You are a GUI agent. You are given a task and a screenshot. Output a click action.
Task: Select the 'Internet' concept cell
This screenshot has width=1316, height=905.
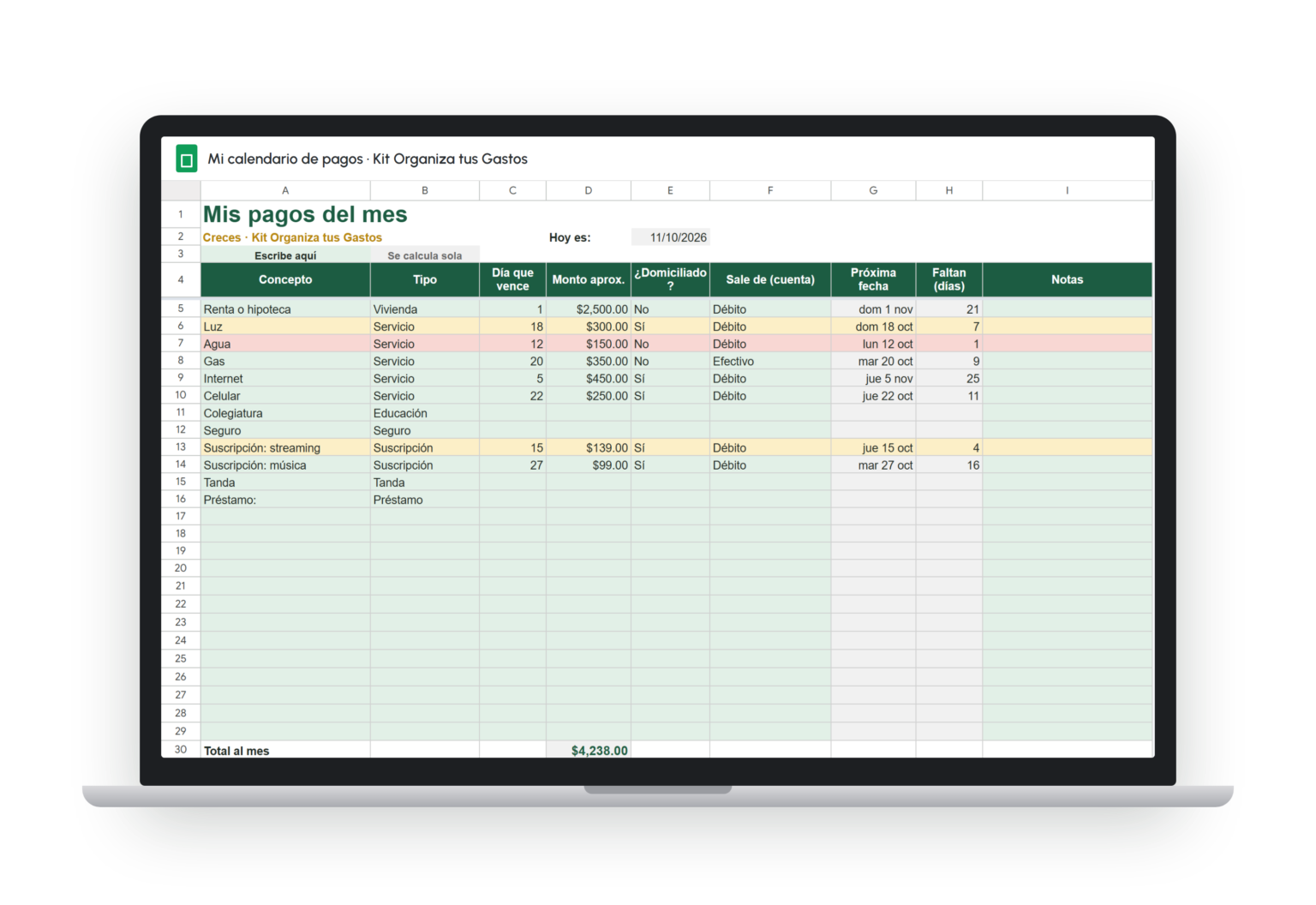[285, 379]
